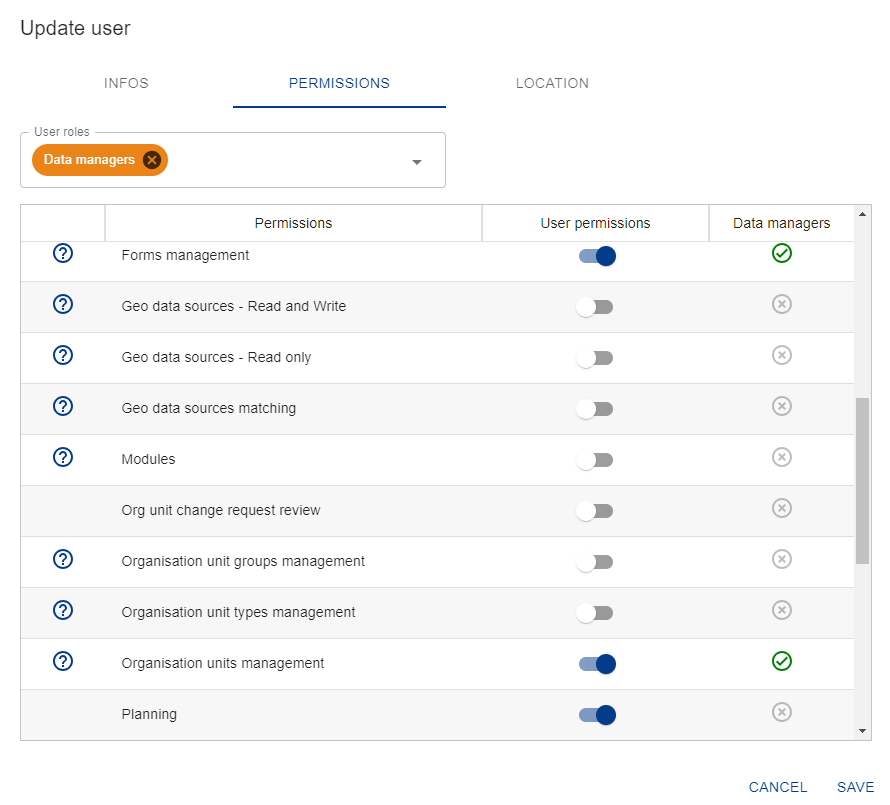Click Data managers cross for Organisation unit groups management

pos(782,559)
